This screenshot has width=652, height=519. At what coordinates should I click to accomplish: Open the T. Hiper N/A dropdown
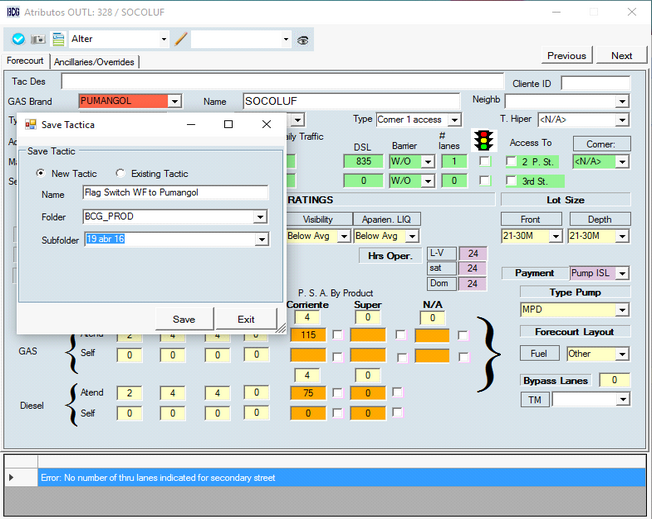(622, 120)
